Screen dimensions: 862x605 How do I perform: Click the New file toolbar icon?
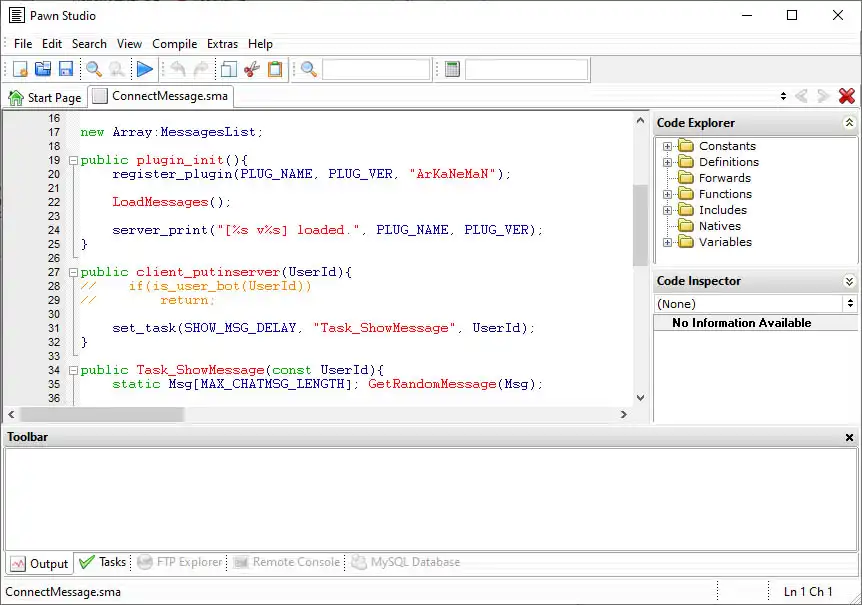pyautogui.click(x=20, y=69)
